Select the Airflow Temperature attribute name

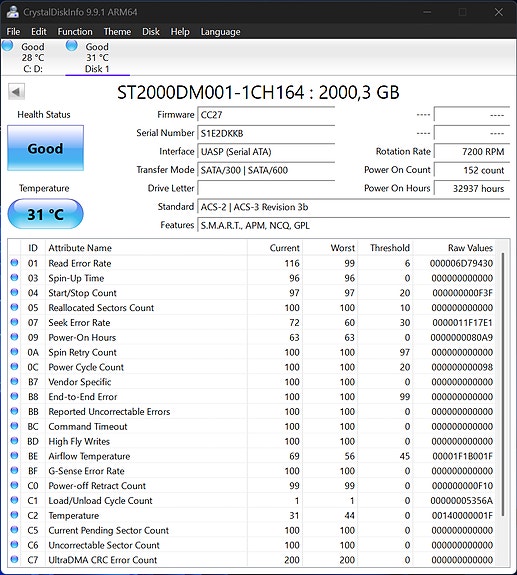(89, 456)
